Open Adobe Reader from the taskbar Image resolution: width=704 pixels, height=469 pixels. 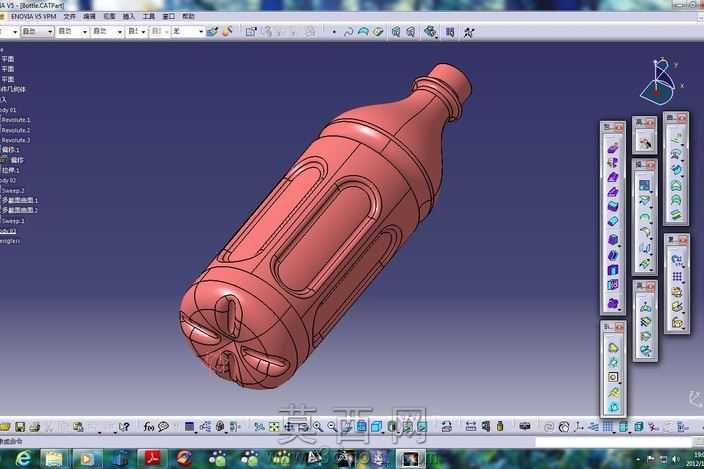153,459
